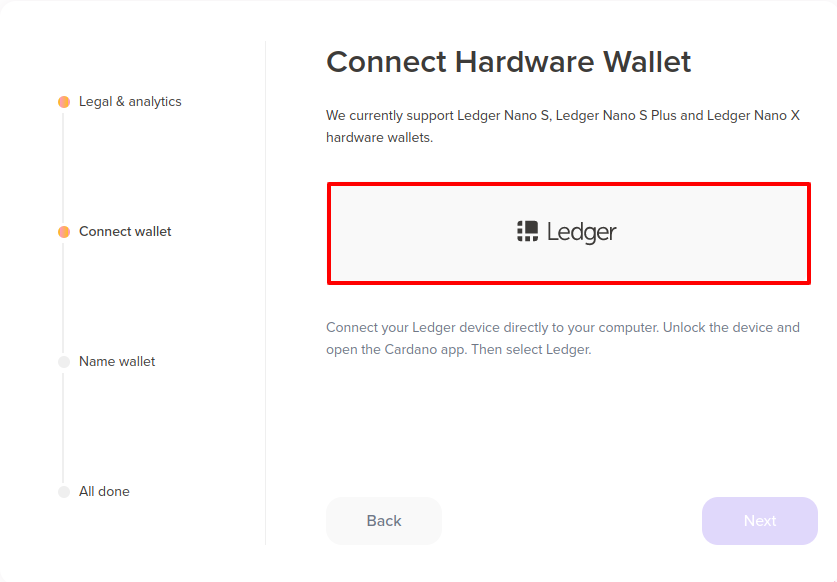Click the orange Connect wallet step dot
This screenshot has height=582, width=837.
point(64,232)
